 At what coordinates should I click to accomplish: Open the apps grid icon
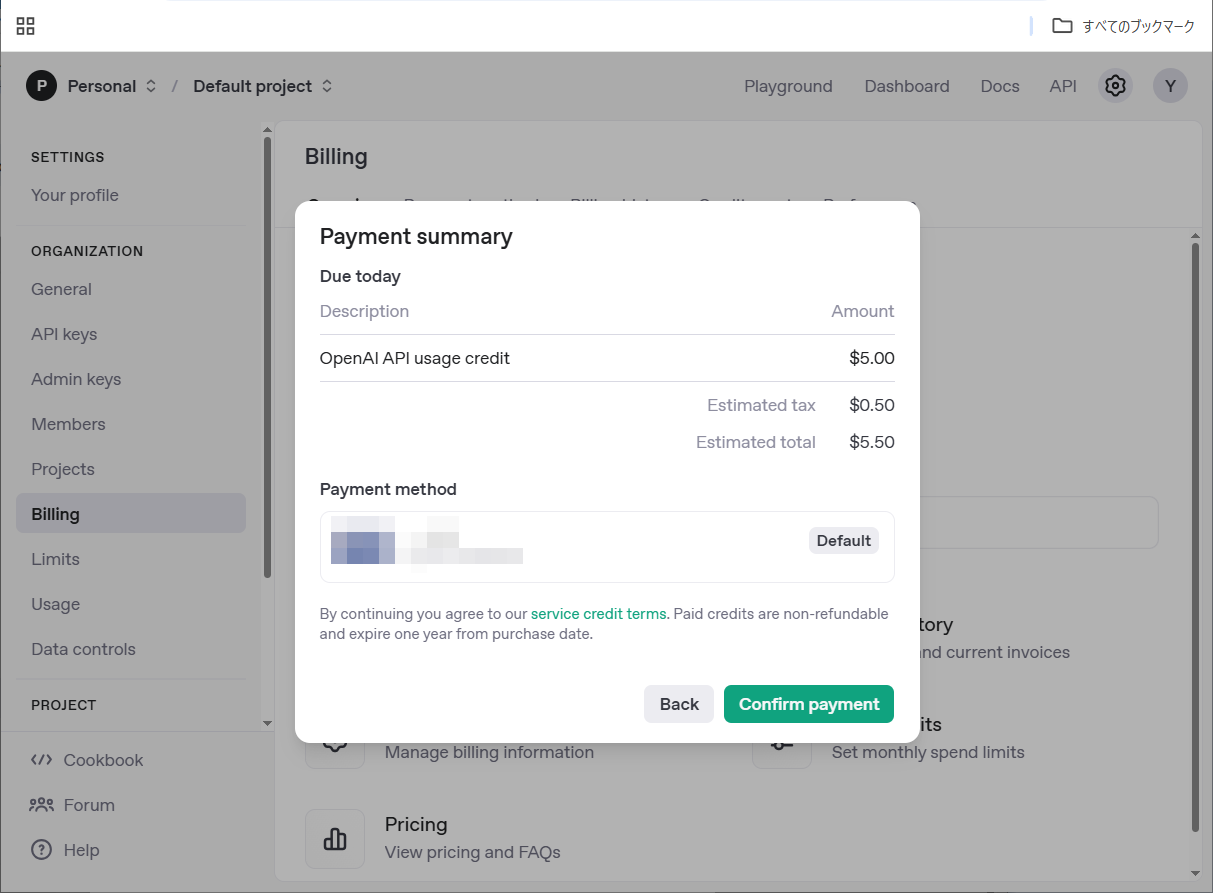(x=26, y=26)
